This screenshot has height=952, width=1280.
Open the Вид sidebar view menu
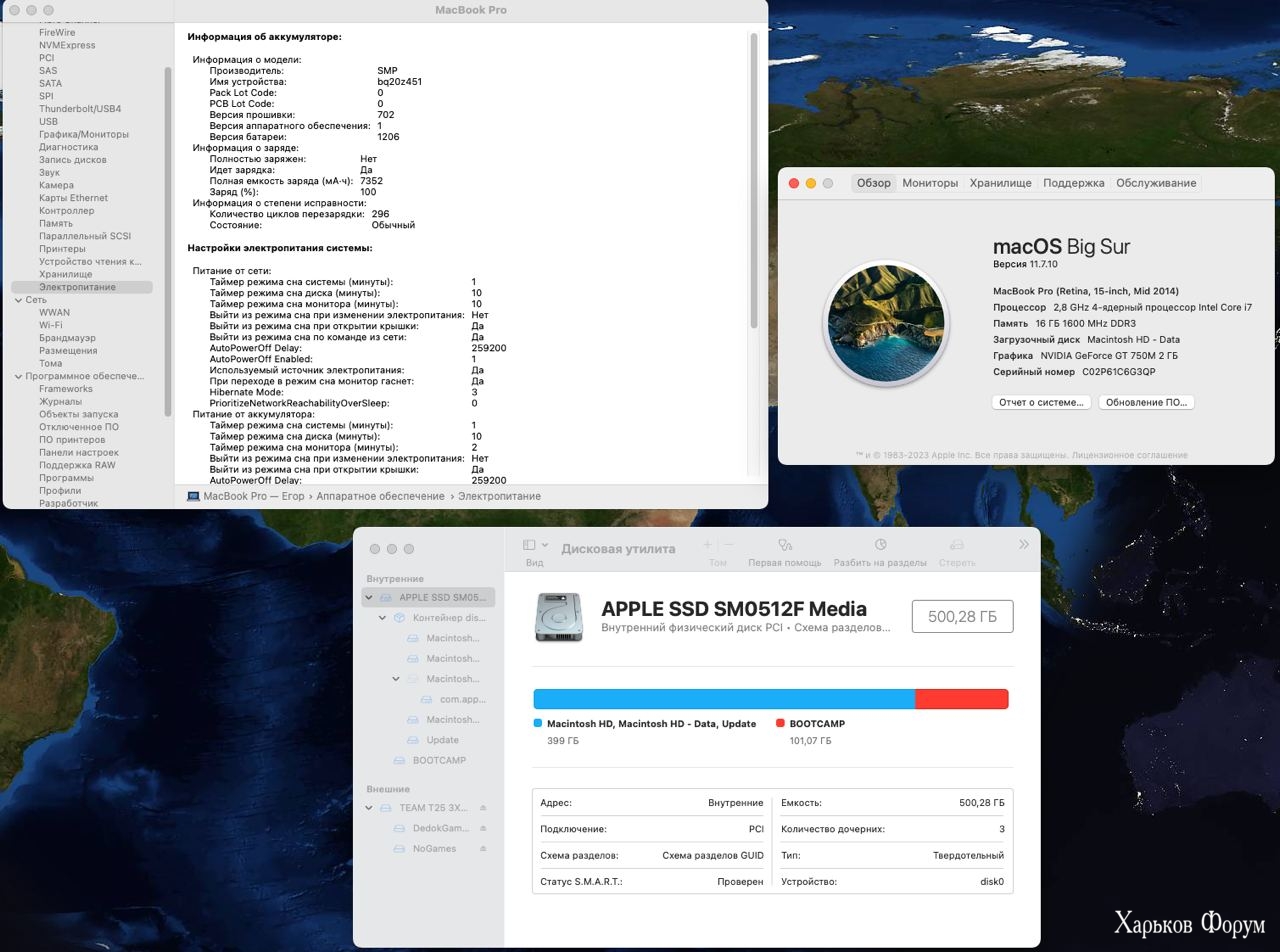pos(535,545)
